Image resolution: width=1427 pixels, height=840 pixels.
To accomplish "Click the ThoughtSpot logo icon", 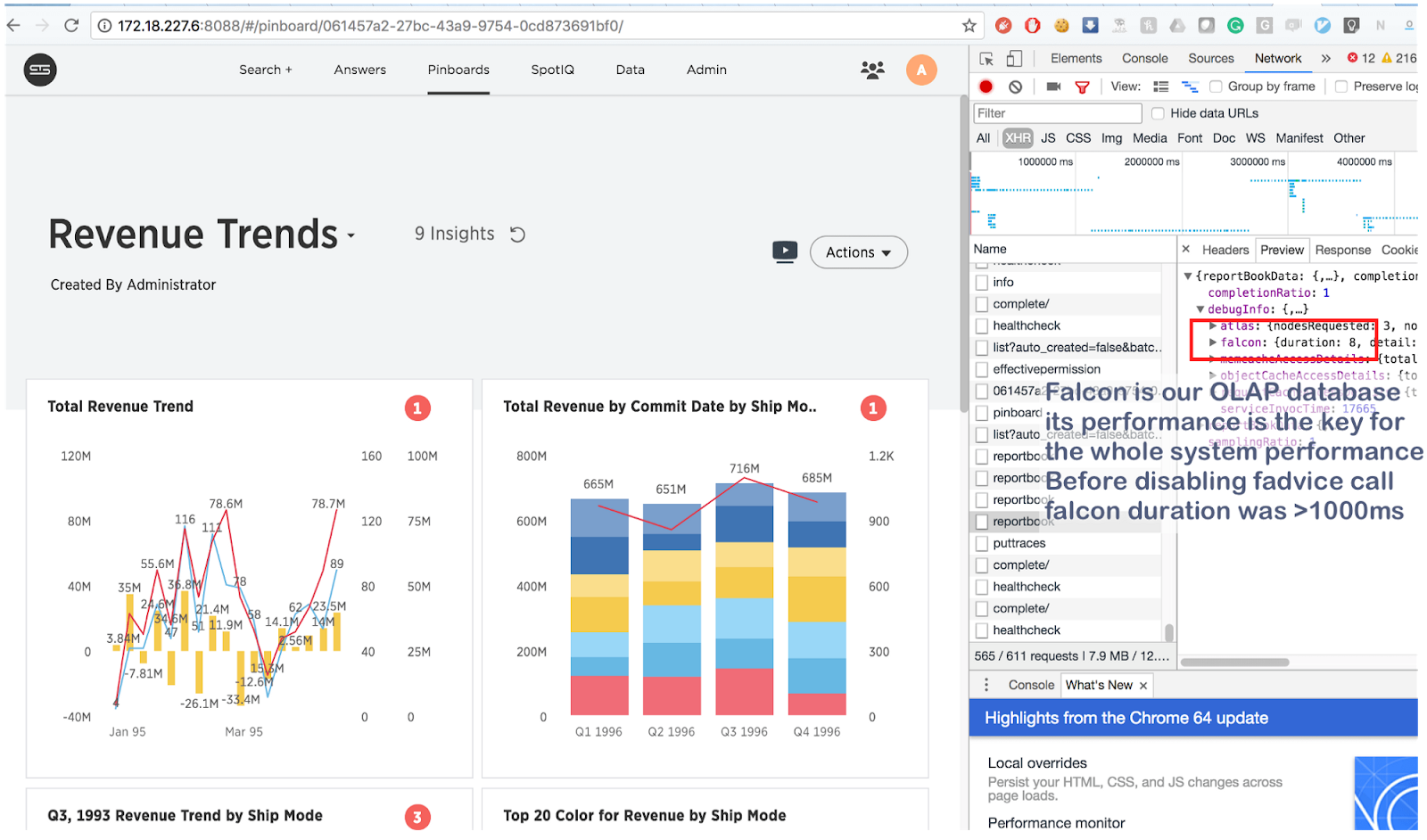I will [40, 70].
